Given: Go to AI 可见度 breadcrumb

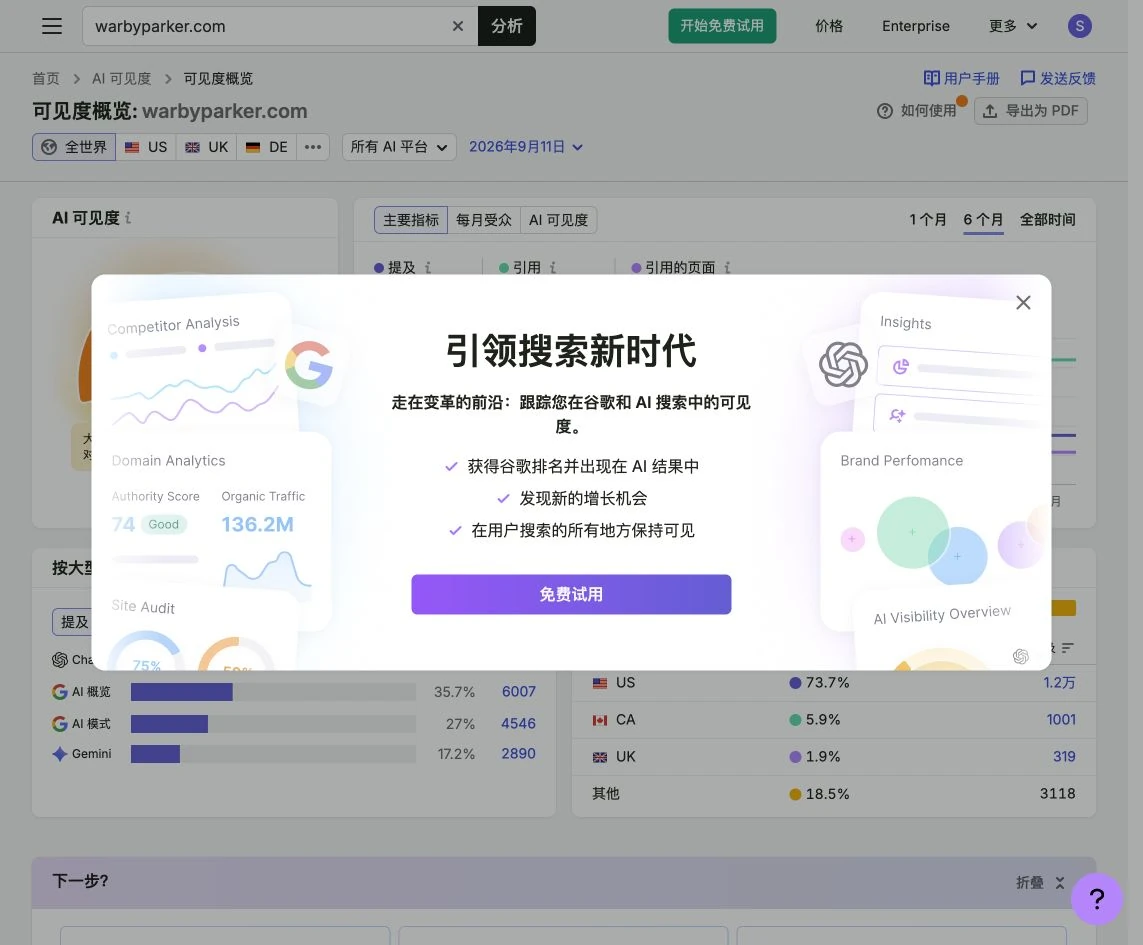Looking at the screenshot, I should click(x=121, y=79).
